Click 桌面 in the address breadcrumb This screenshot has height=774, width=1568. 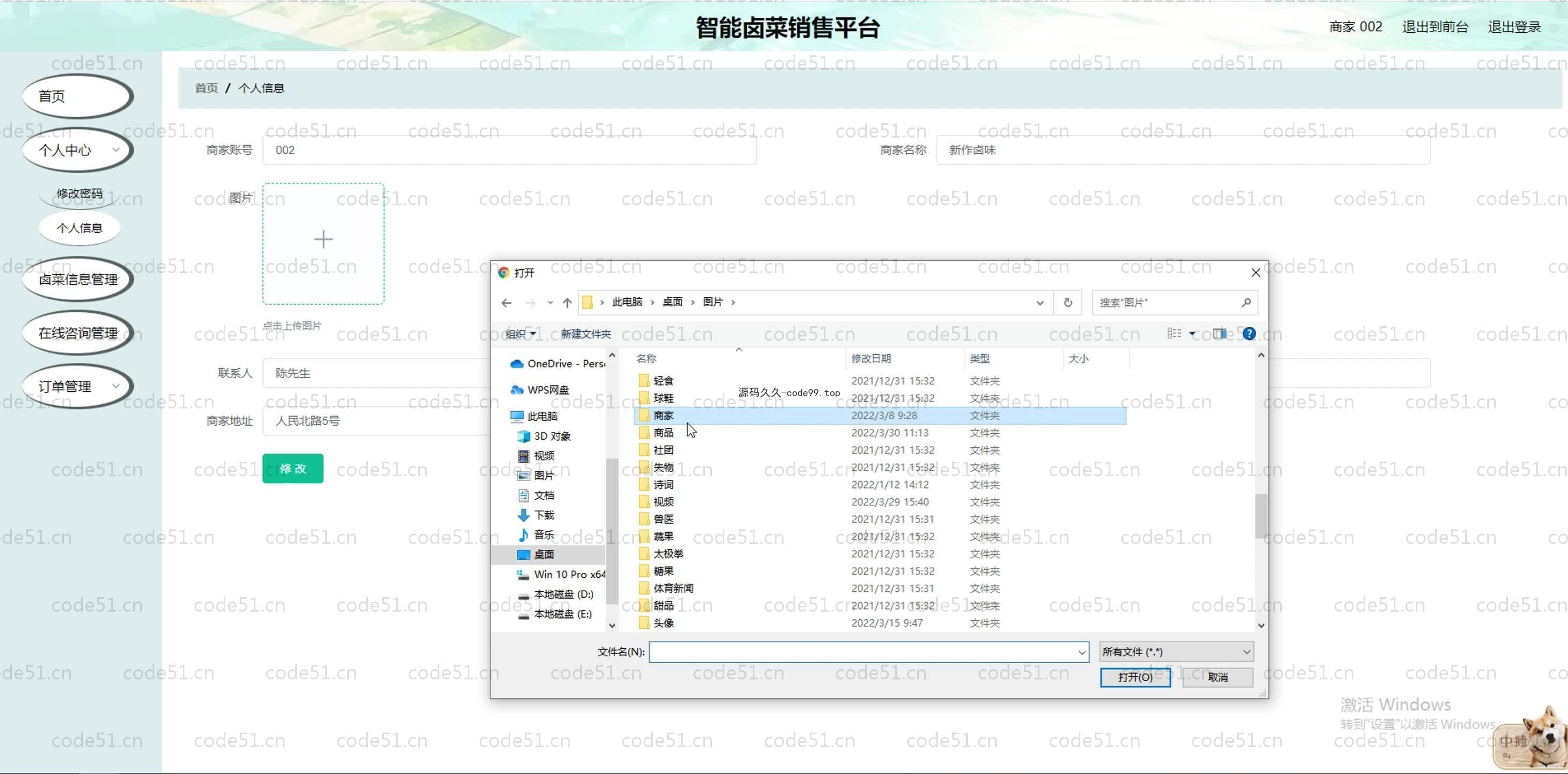pos(672,303)
